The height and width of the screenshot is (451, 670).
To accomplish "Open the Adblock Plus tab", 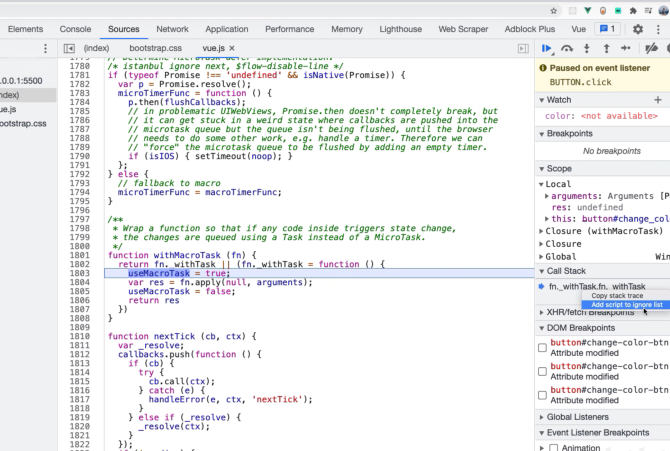I will tap(529, 29).
